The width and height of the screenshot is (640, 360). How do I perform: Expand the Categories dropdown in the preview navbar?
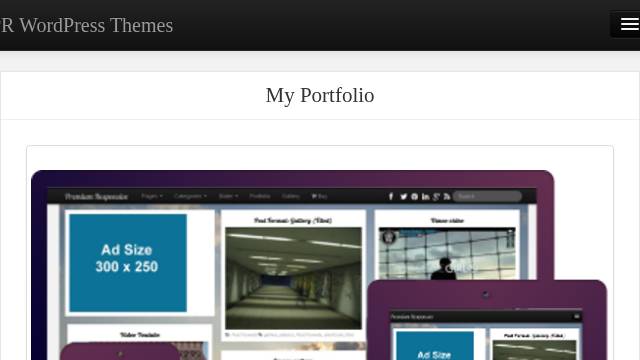(190, 196)
